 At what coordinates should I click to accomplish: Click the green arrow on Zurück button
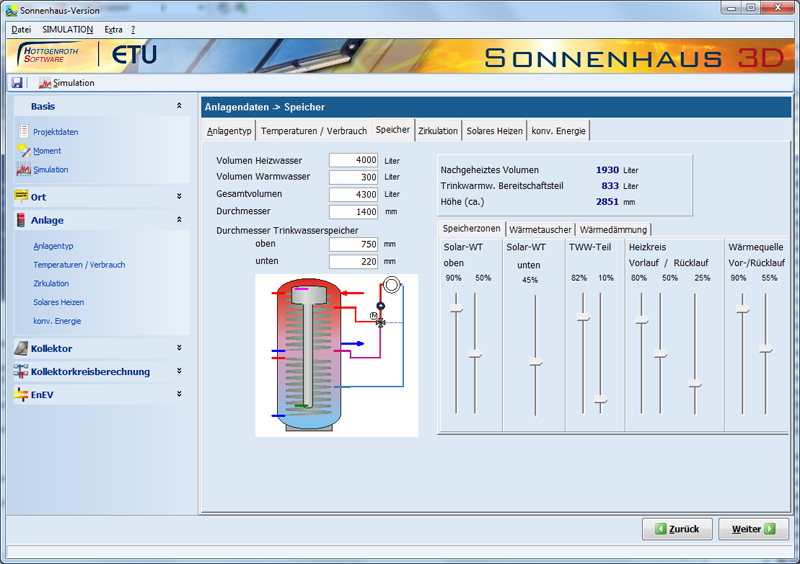point(661,529)
